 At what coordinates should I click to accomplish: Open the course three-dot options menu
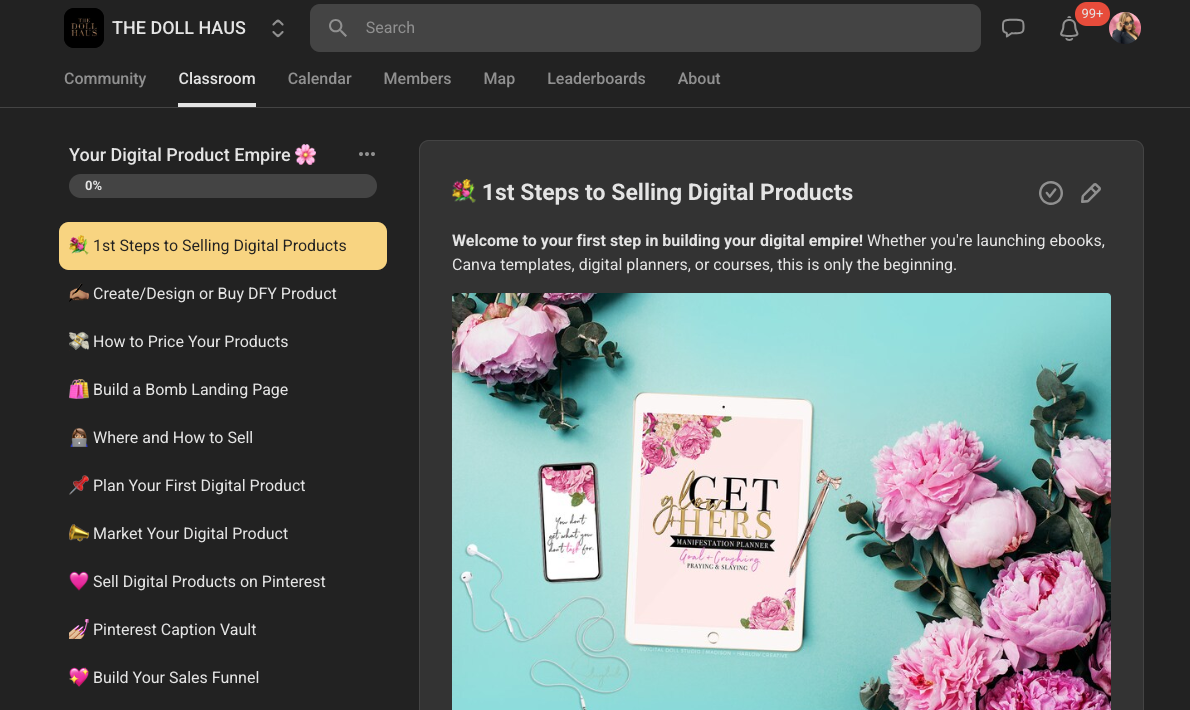coord(367,154)
